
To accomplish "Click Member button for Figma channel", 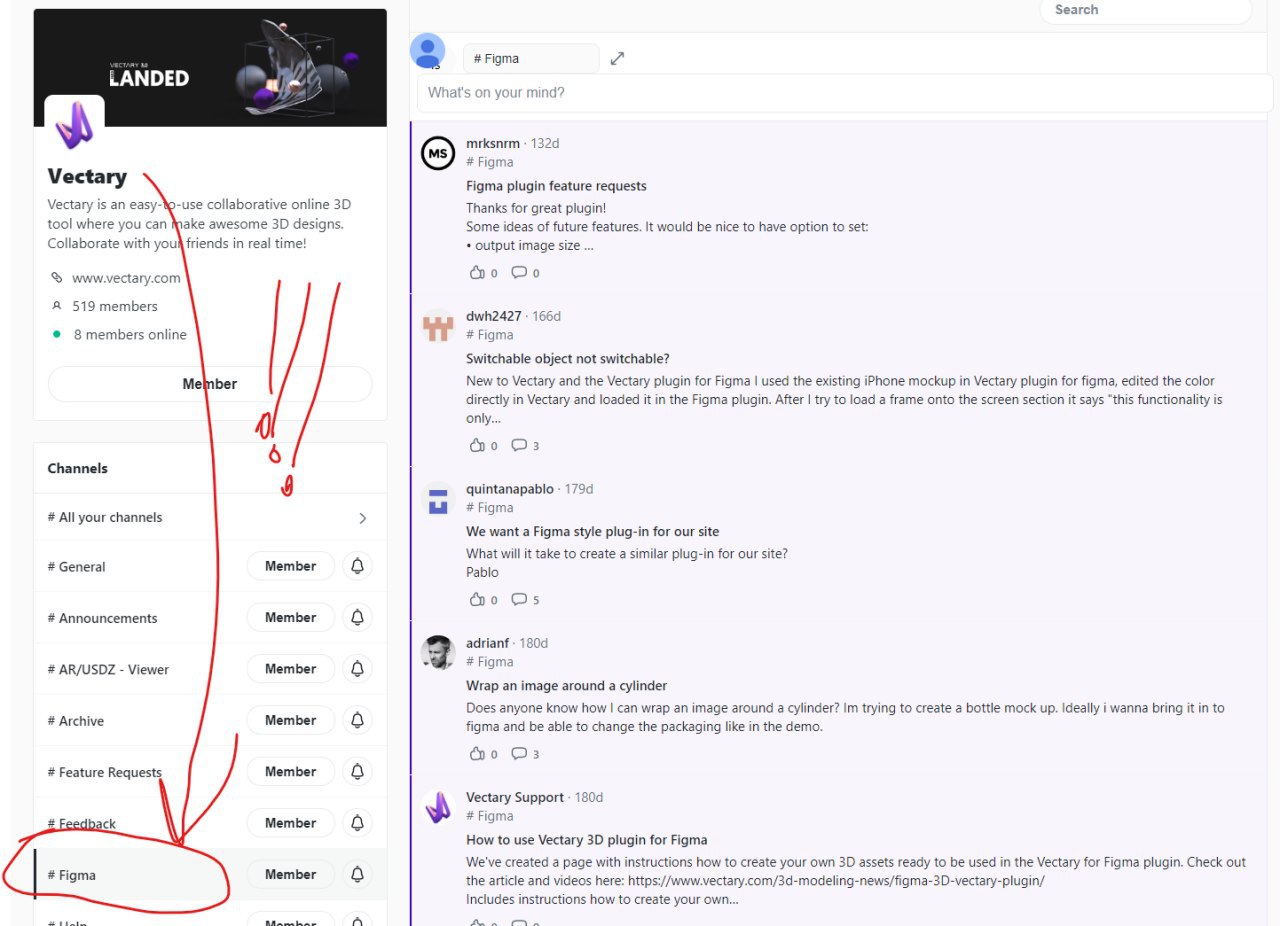I will [x=291, y=874].
